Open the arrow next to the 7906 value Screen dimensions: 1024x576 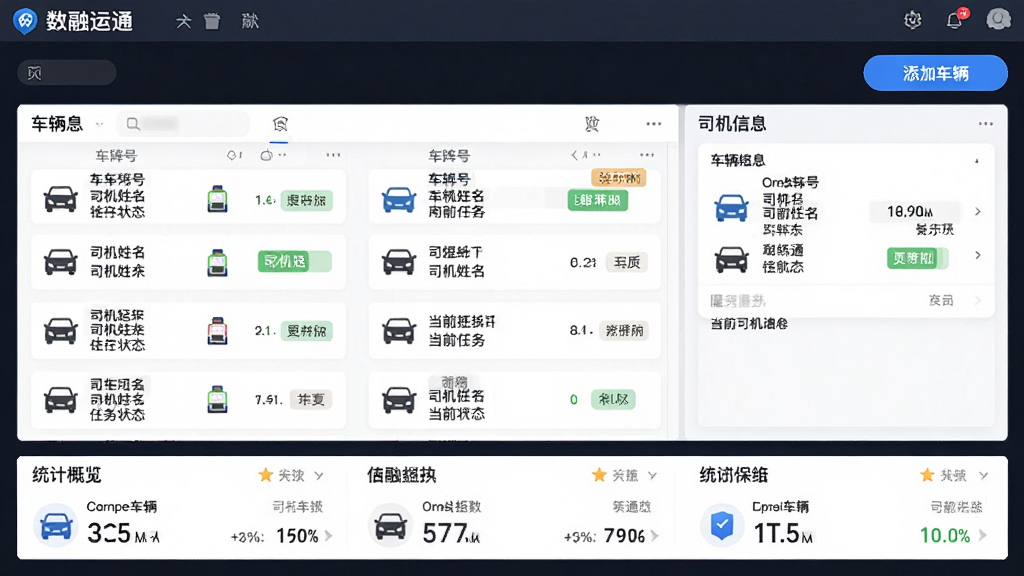point(654,536)
